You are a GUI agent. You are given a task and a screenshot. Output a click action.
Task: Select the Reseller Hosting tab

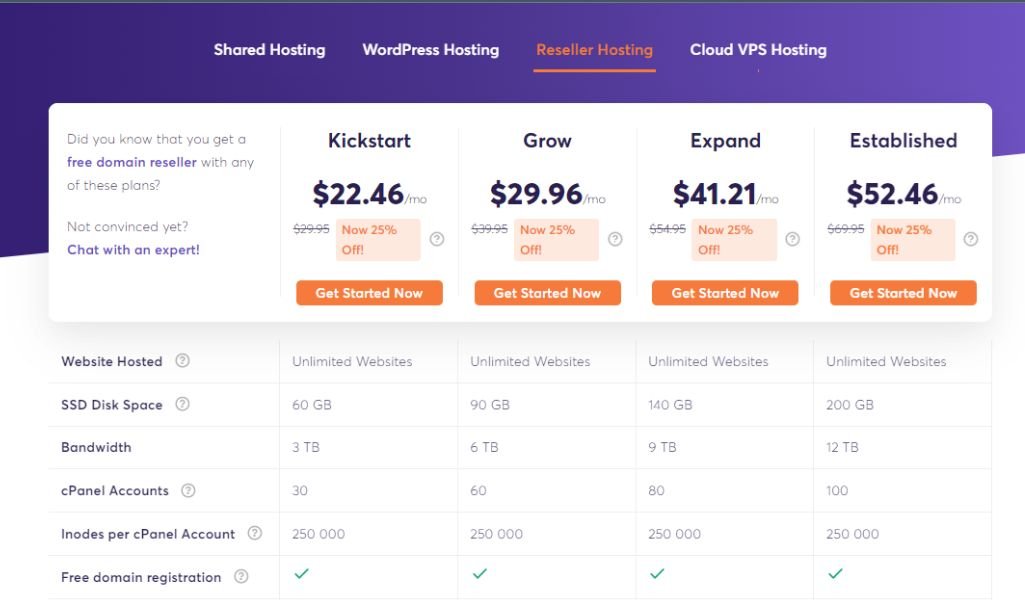point(594,50)
